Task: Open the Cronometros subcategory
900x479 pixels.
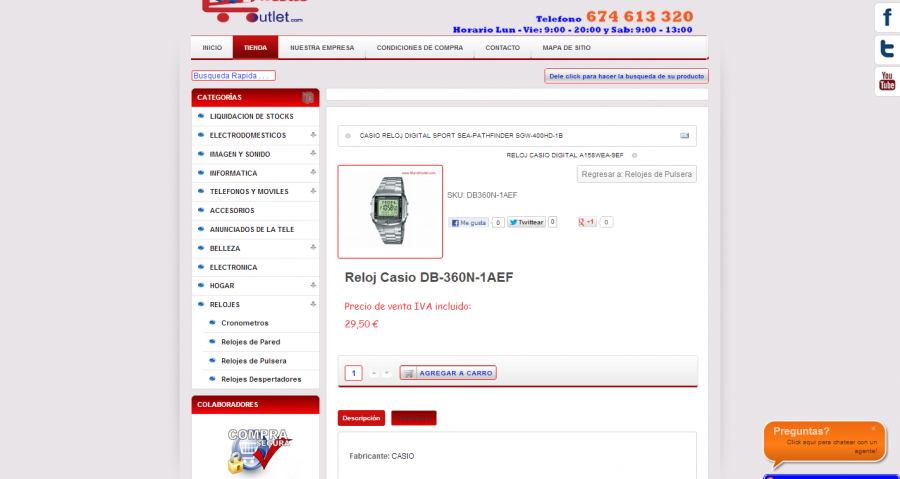Action: 245,323
